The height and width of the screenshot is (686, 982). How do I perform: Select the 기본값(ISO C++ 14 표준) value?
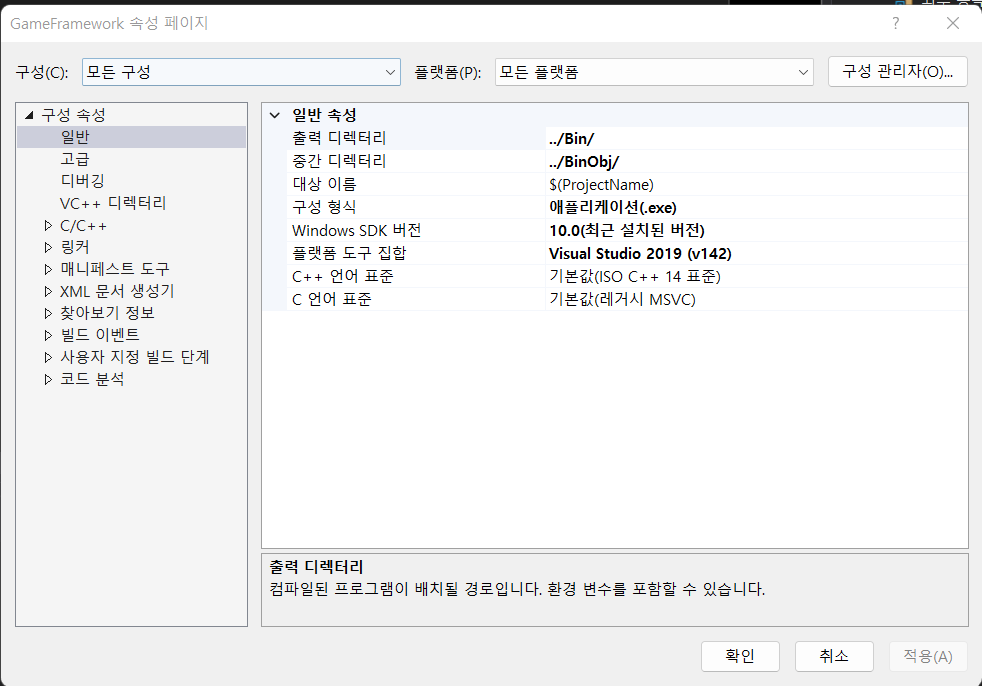[757, 276]
